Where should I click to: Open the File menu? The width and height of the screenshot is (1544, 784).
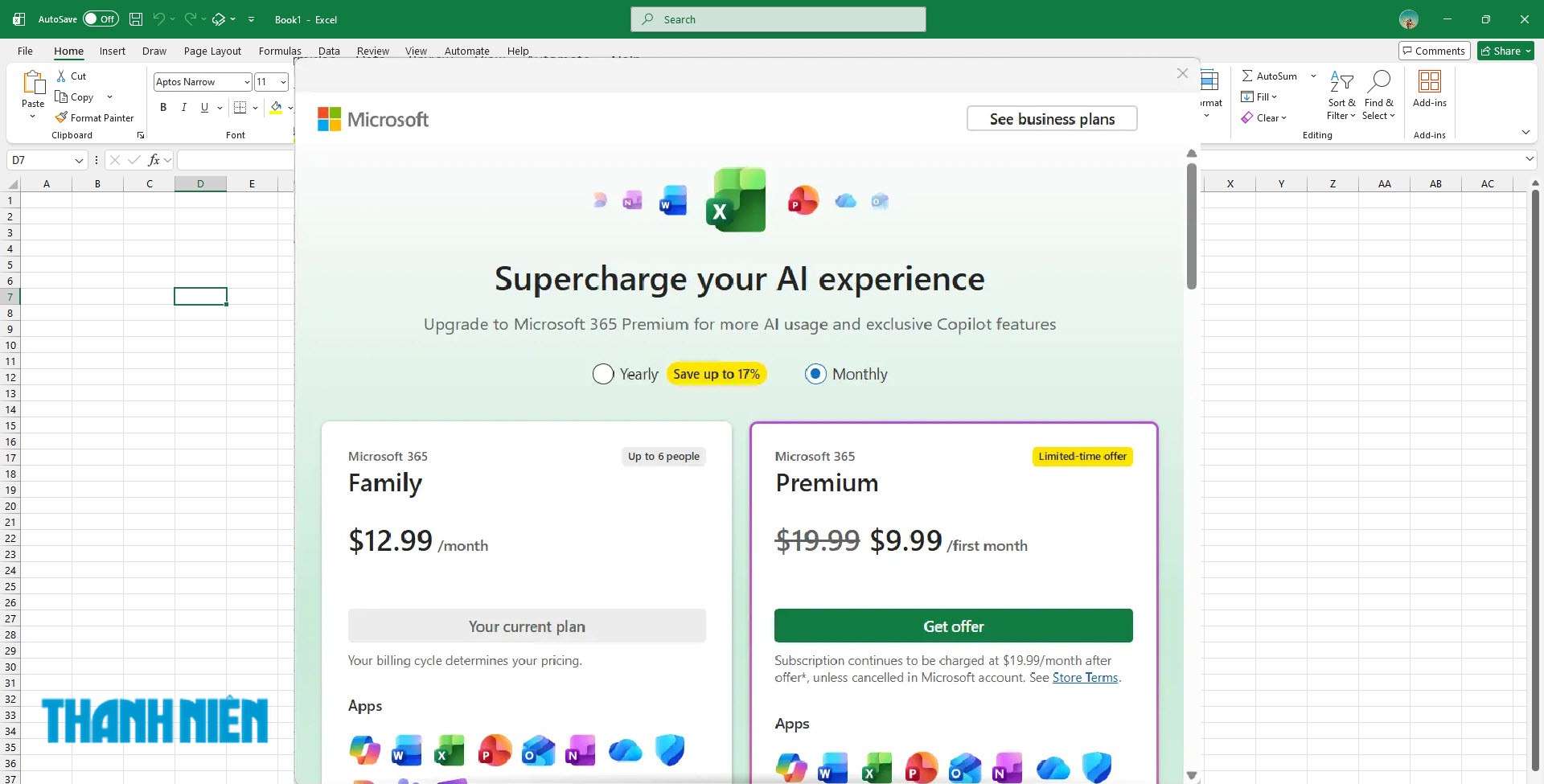pyautogui.click(x=25, y=51)
